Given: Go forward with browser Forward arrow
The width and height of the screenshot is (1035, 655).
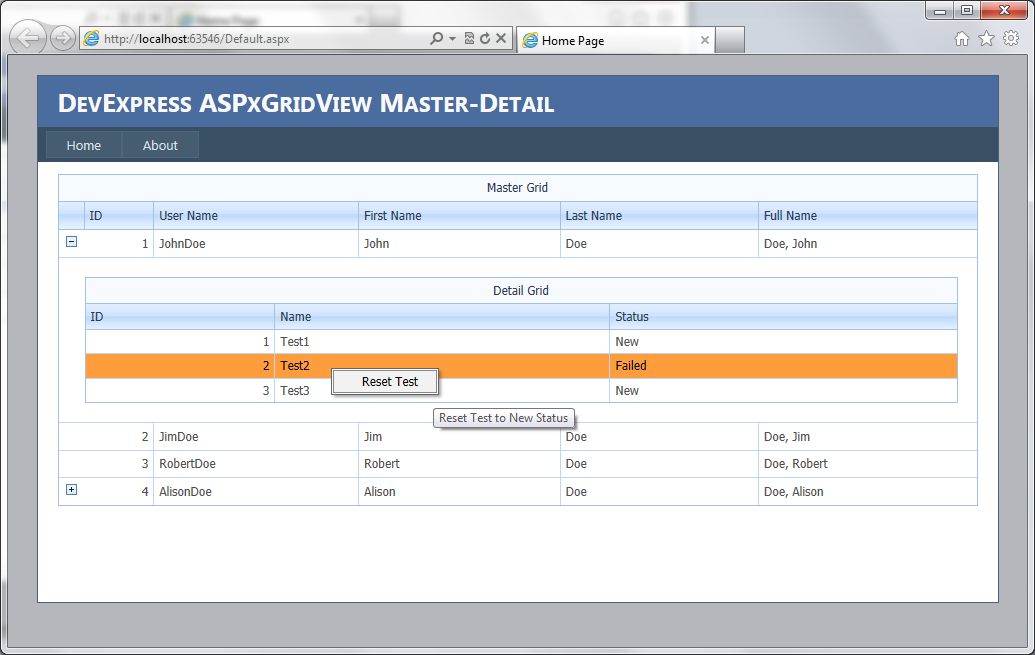Looking at the screenshot, I should (x=63, y=38).
